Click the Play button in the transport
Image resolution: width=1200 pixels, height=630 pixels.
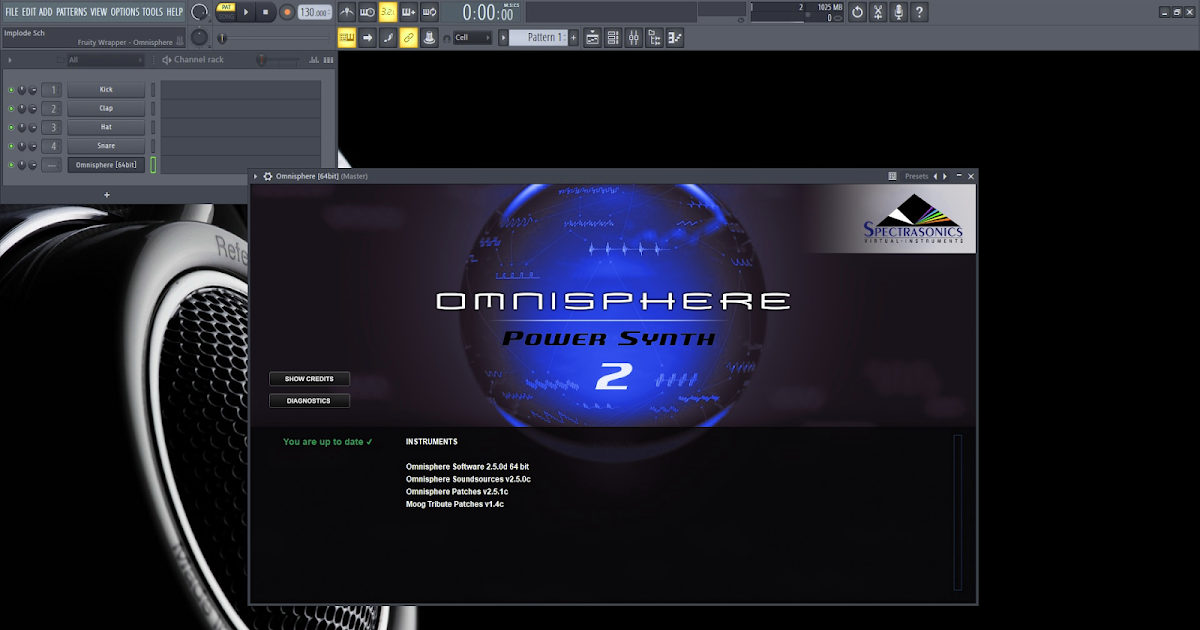pyautogui.click(x=247, y=12)
